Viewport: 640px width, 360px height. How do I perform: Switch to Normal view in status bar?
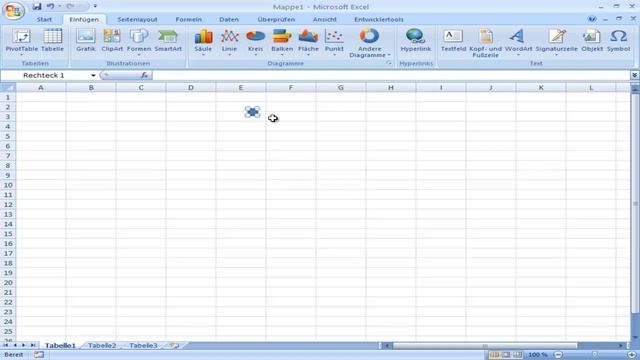tap(494, 355)
